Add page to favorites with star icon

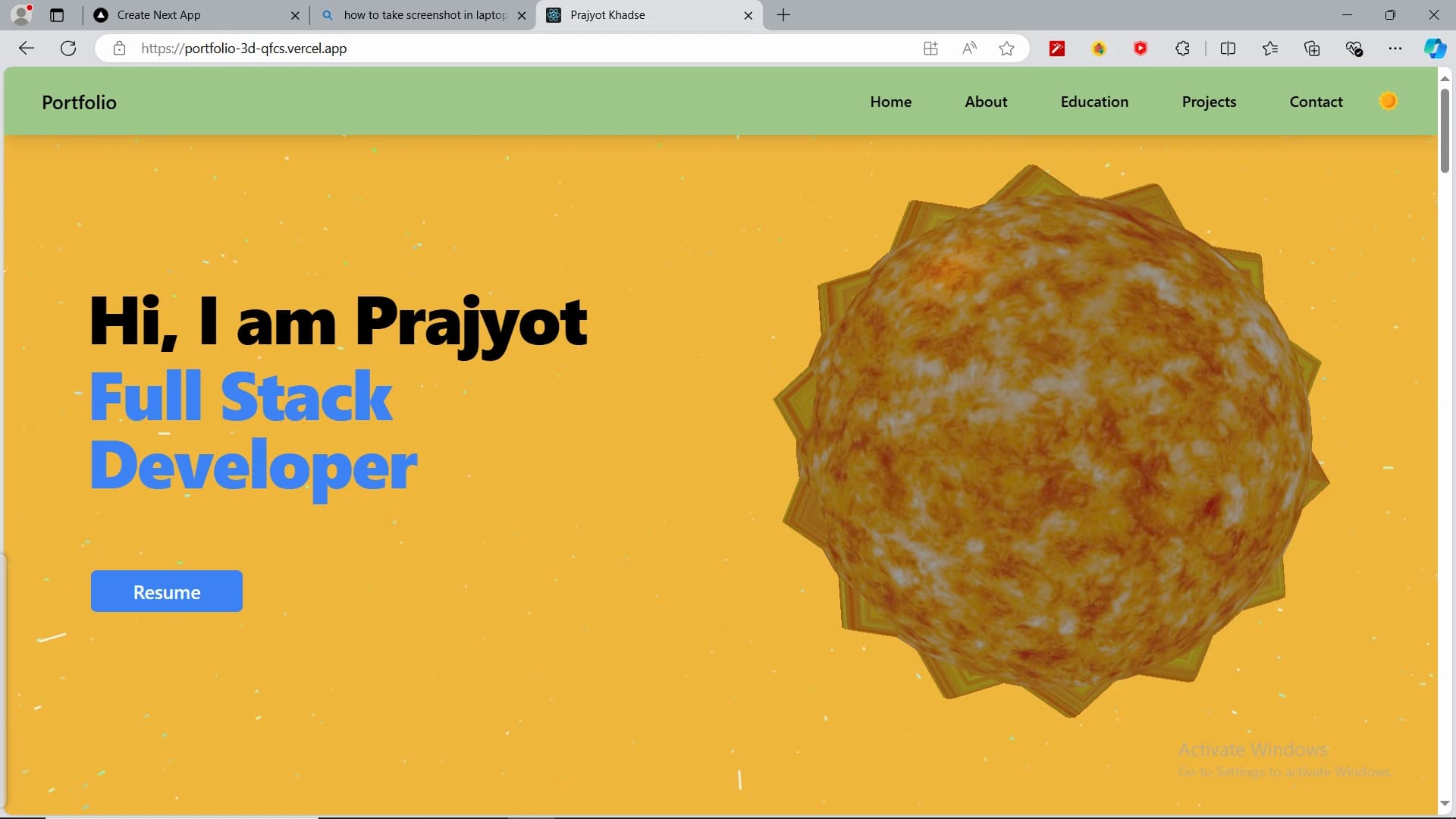[x=1006, y=49]
